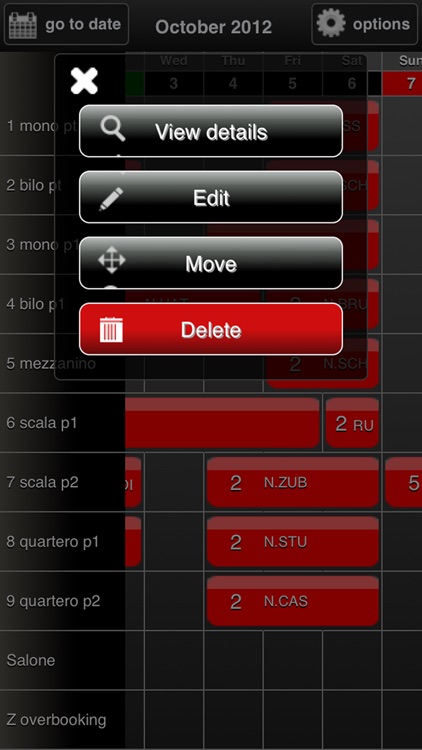Open the go to date button
The width and height of the screenshot is (422, 750).
[67, 24]
